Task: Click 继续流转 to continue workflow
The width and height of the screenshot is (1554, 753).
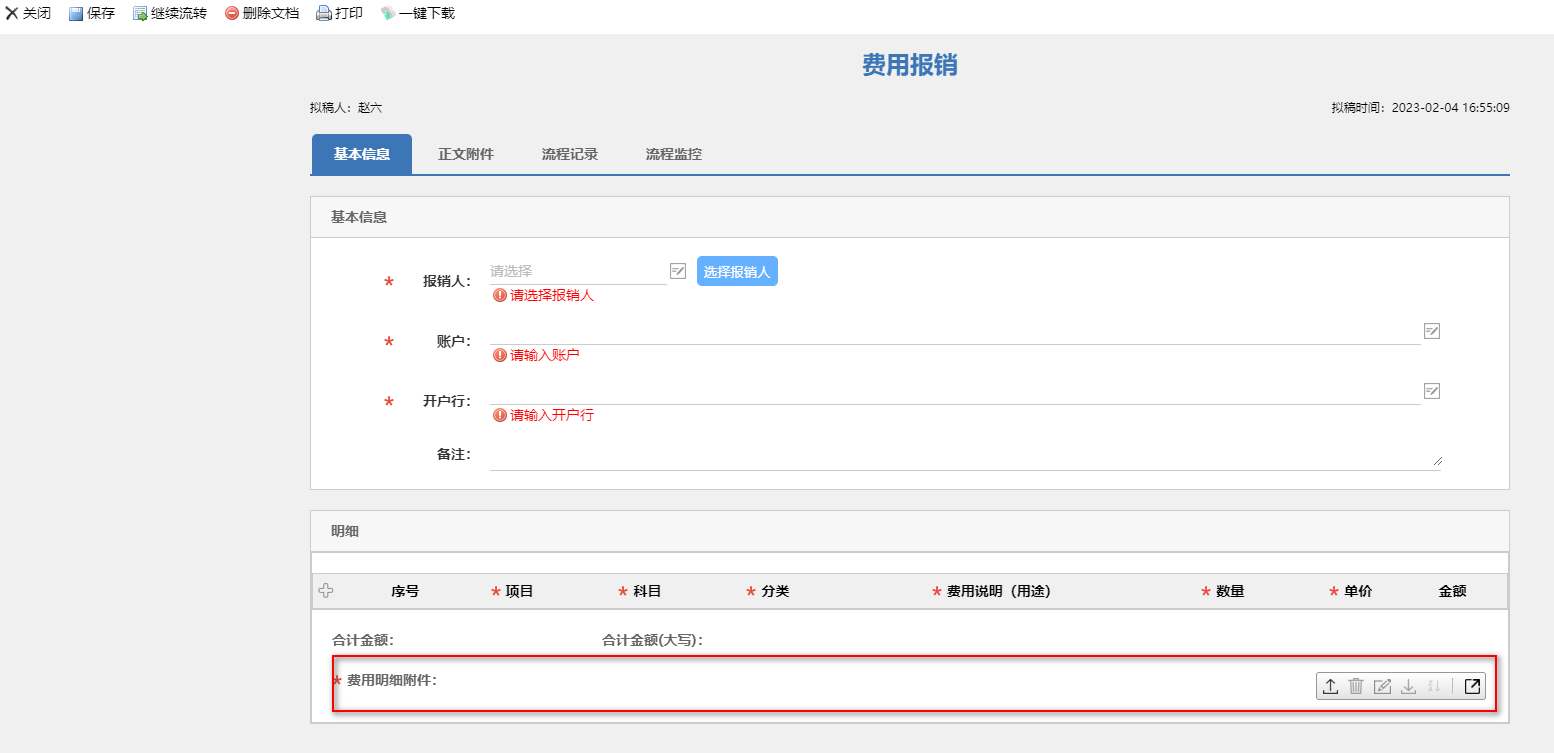Action: coord(170,14)
